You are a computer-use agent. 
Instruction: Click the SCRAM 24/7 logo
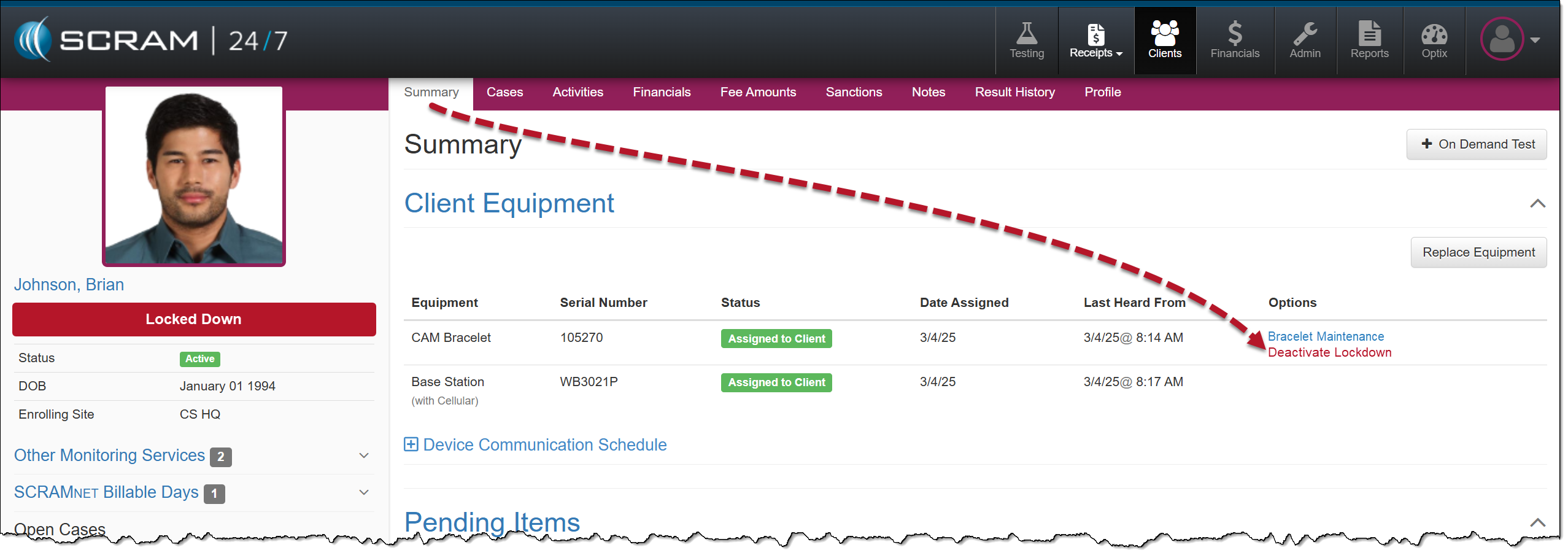pyautogui.click(x=151, y=41)
